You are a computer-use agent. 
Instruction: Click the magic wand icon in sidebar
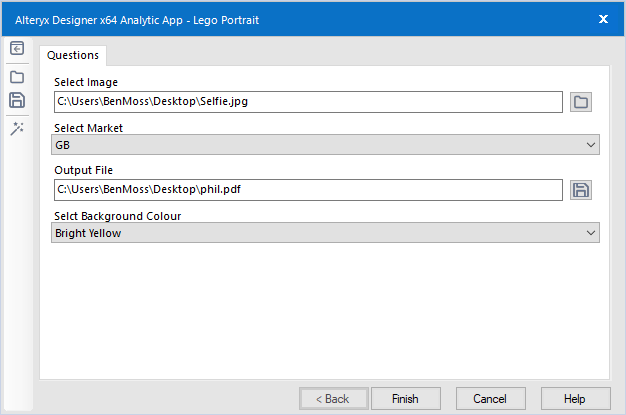click(x=17, y=128)
